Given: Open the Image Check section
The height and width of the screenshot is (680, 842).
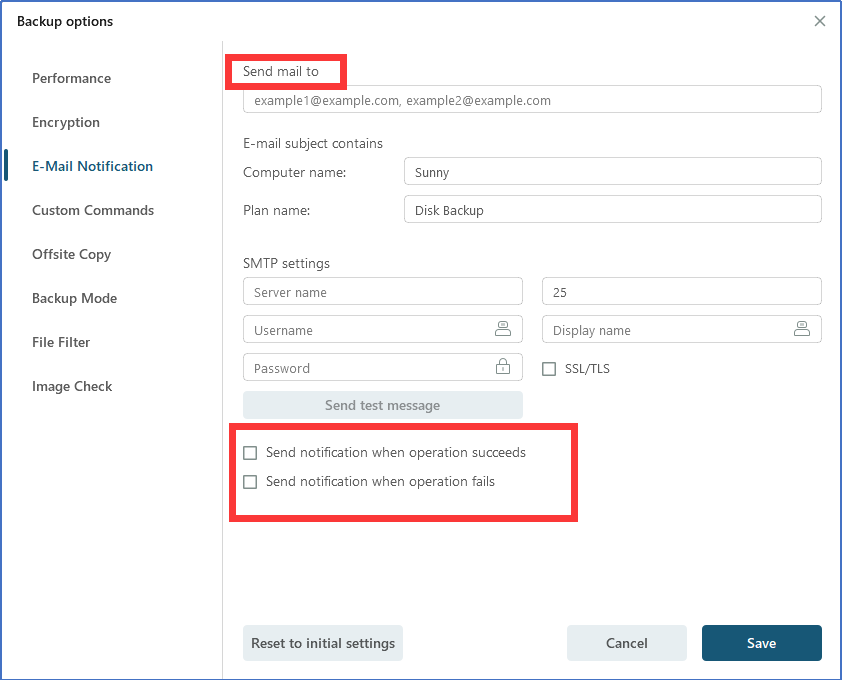Looking at the screenshot, I should pos(72,386).
